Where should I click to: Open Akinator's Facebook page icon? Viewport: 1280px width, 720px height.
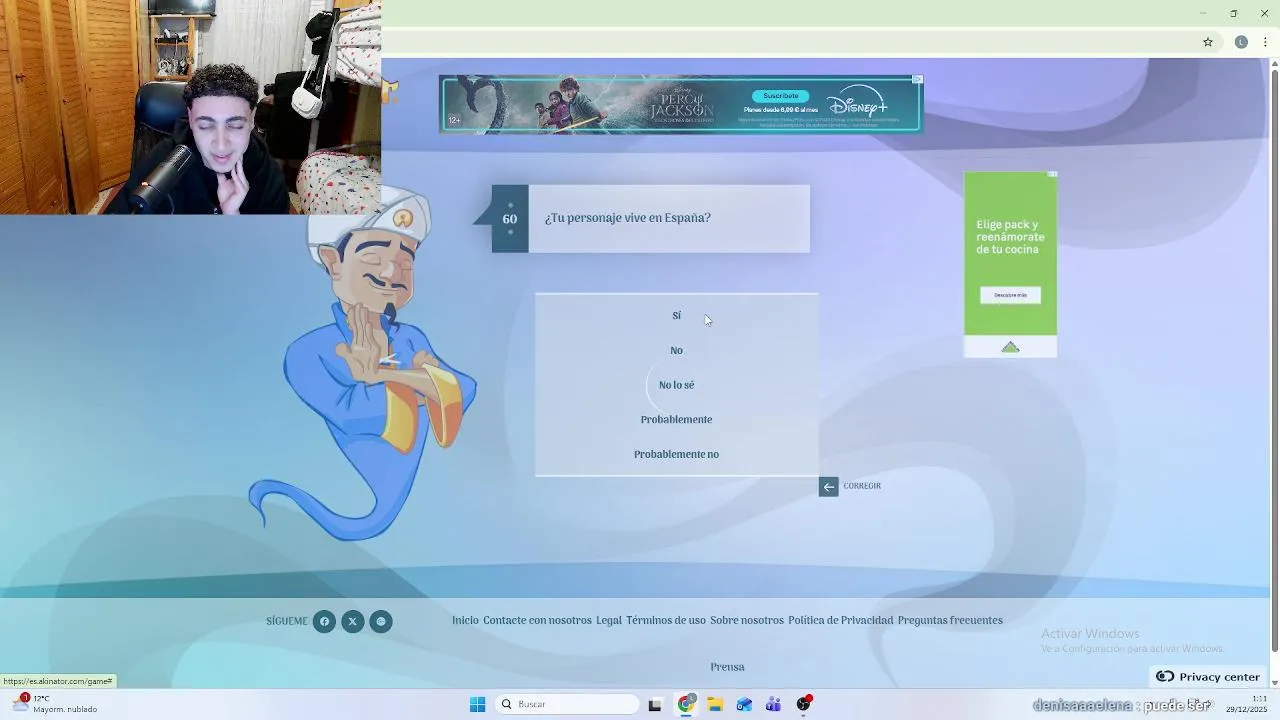click(x=324, y=622)
